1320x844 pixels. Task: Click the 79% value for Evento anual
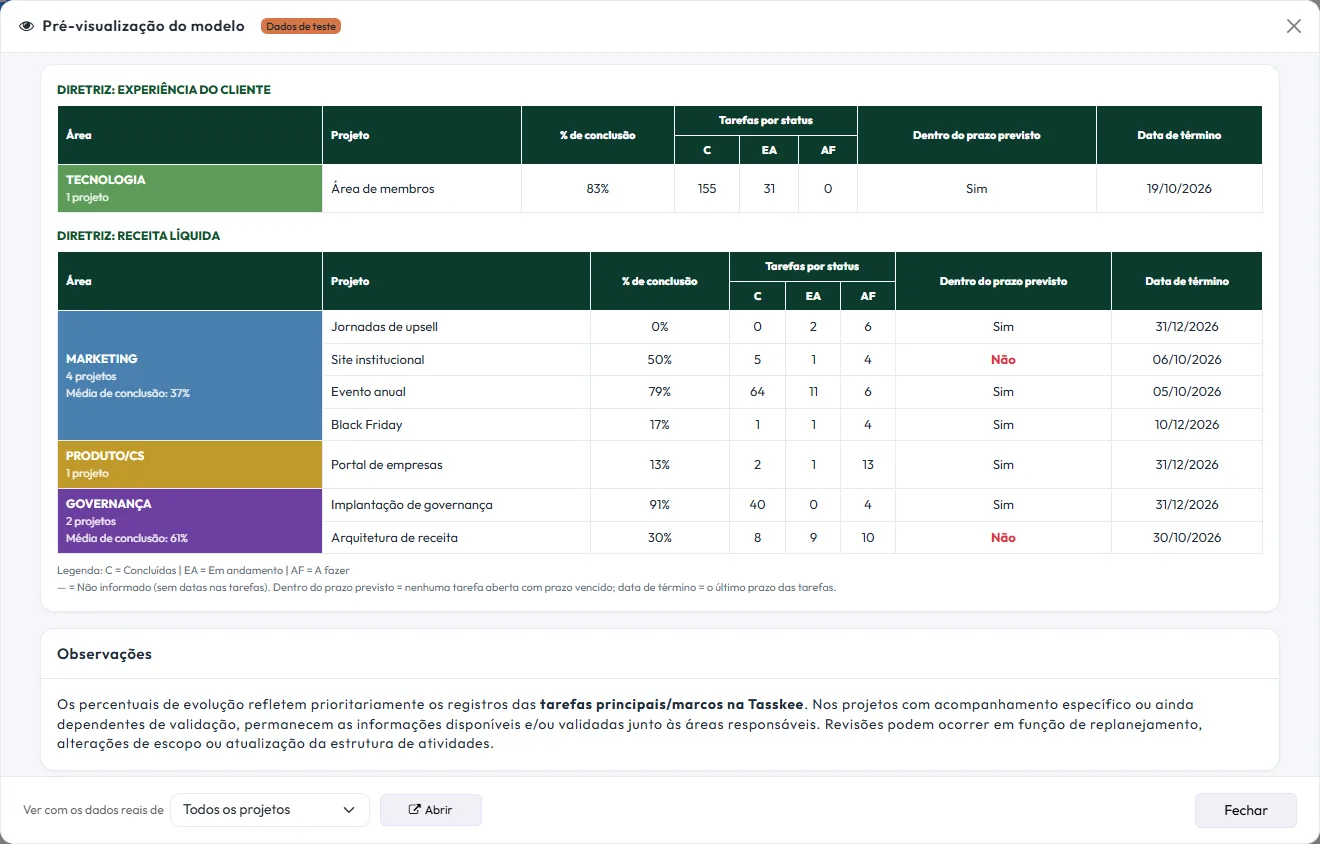pos(660,392)
